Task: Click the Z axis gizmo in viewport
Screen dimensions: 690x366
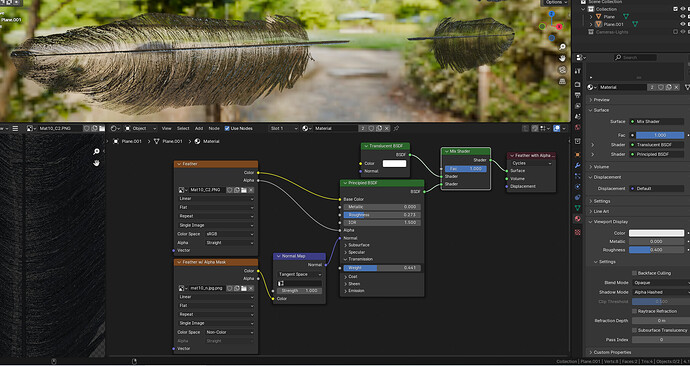Action: [x=552, y=14]
